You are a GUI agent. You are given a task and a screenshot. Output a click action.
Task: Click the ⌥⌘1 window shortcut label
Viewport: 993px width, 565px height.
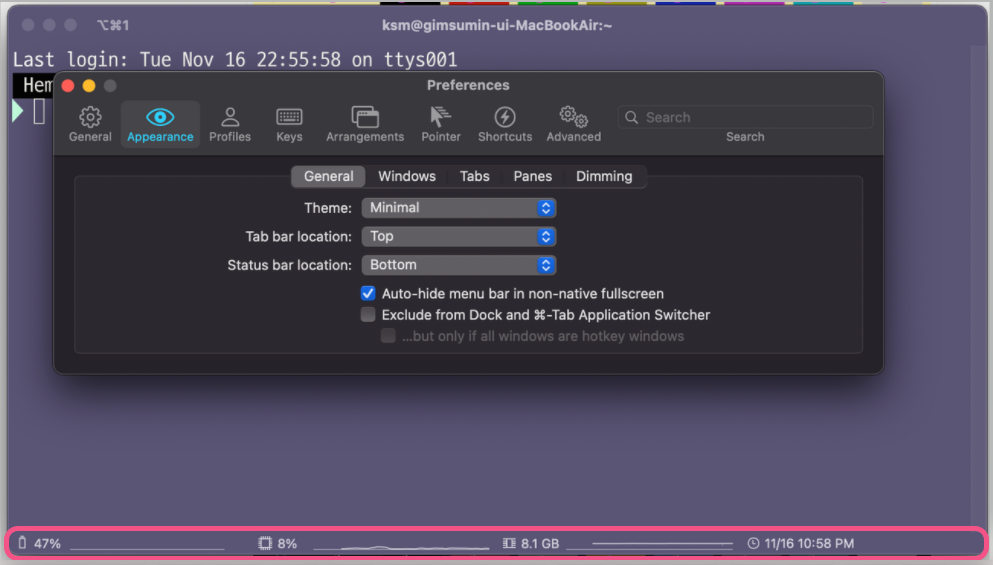point(113,25)
